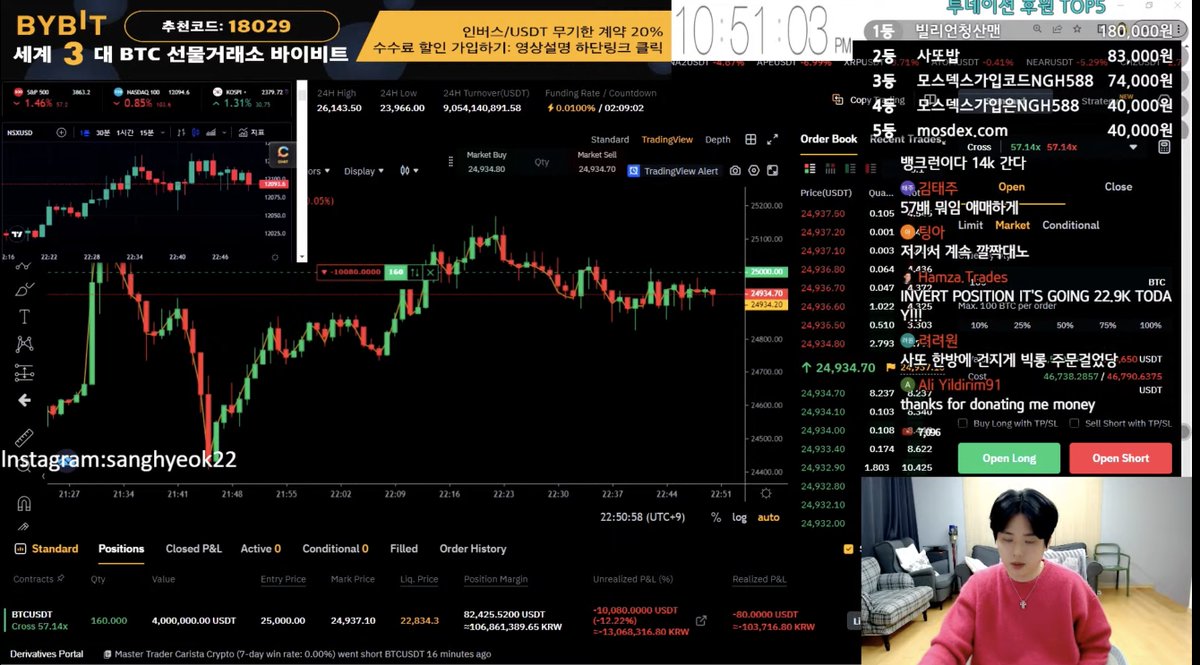Select the Limit order type
The image size is (1200, 665).
[970, 225]
